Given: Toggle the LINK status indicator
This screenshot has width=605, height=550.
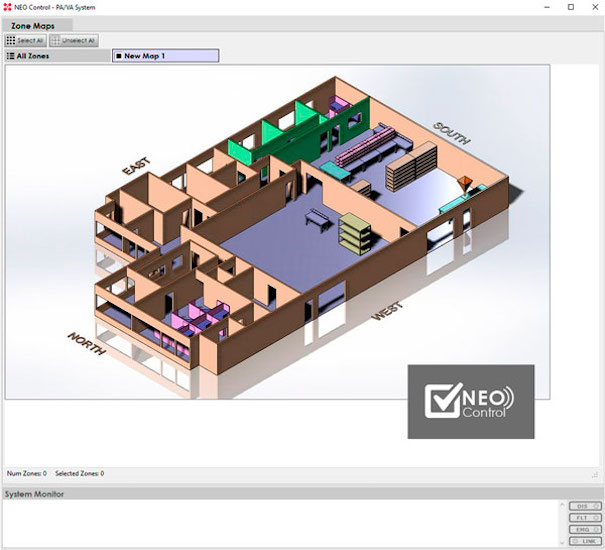Looking at the screenshot, I should click(583, 541).
